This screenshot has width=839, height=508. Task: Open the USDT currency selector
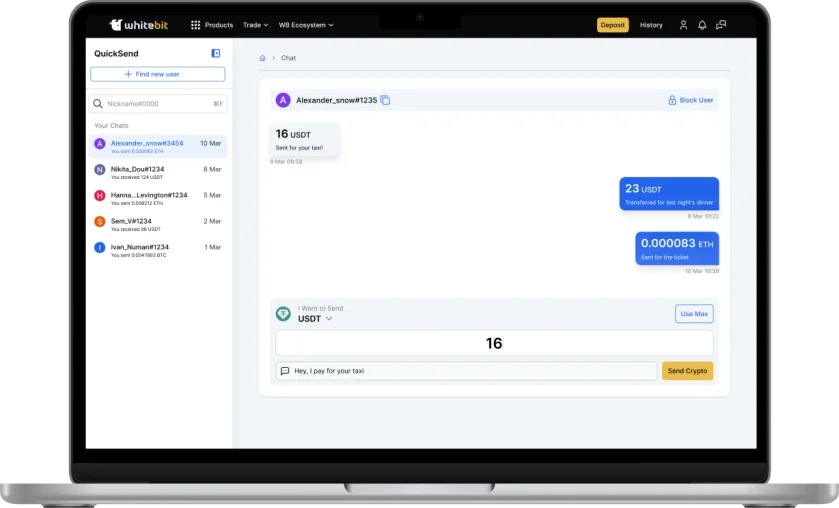pos(315,319)
